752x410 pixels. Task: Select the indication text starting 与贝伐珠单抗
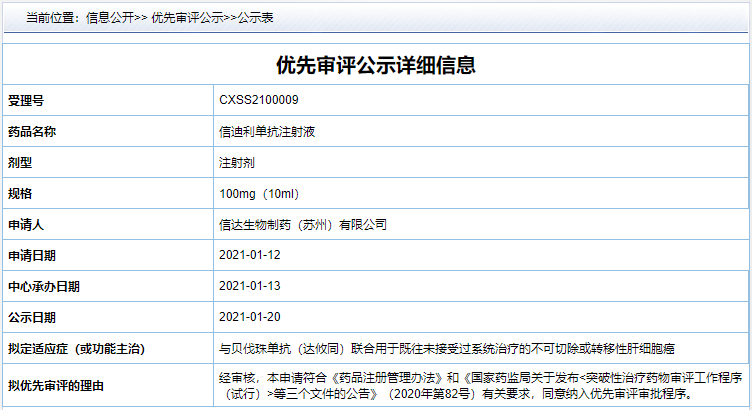coord(447,349)
